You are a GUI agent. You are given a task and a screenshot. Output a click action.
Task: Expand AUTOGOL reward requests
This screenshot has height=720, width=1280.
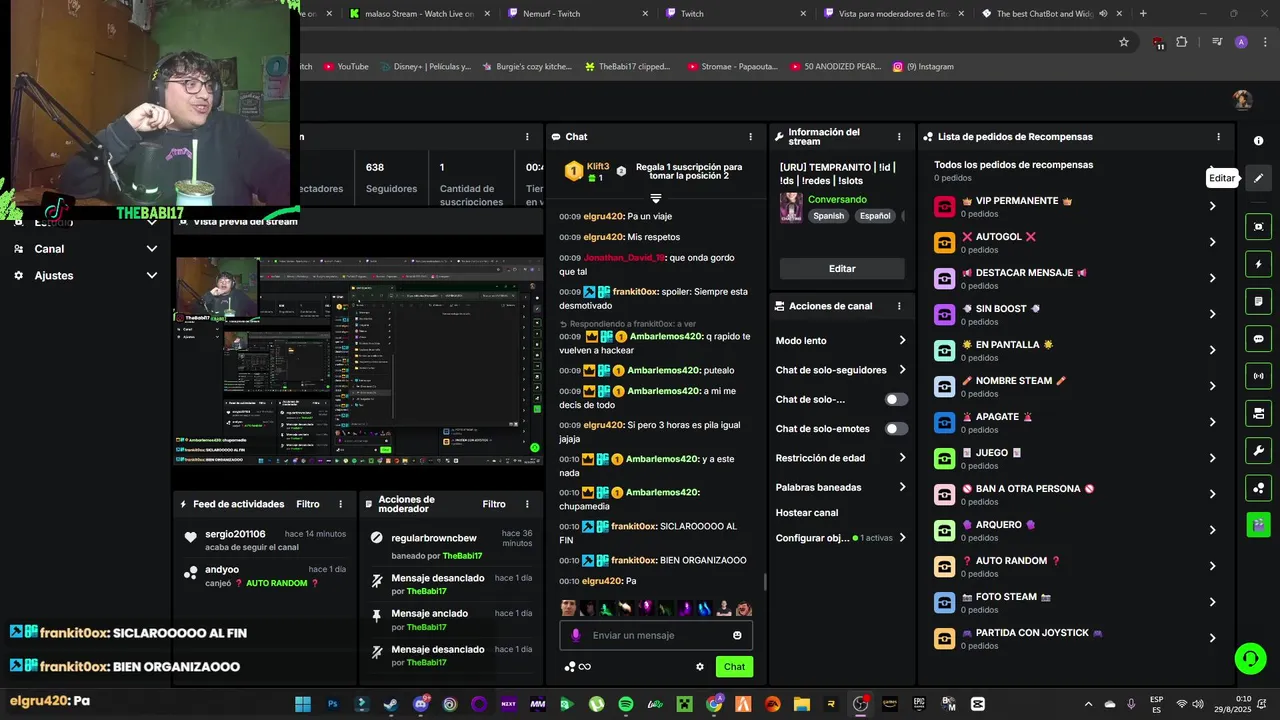pos(1212,242)
